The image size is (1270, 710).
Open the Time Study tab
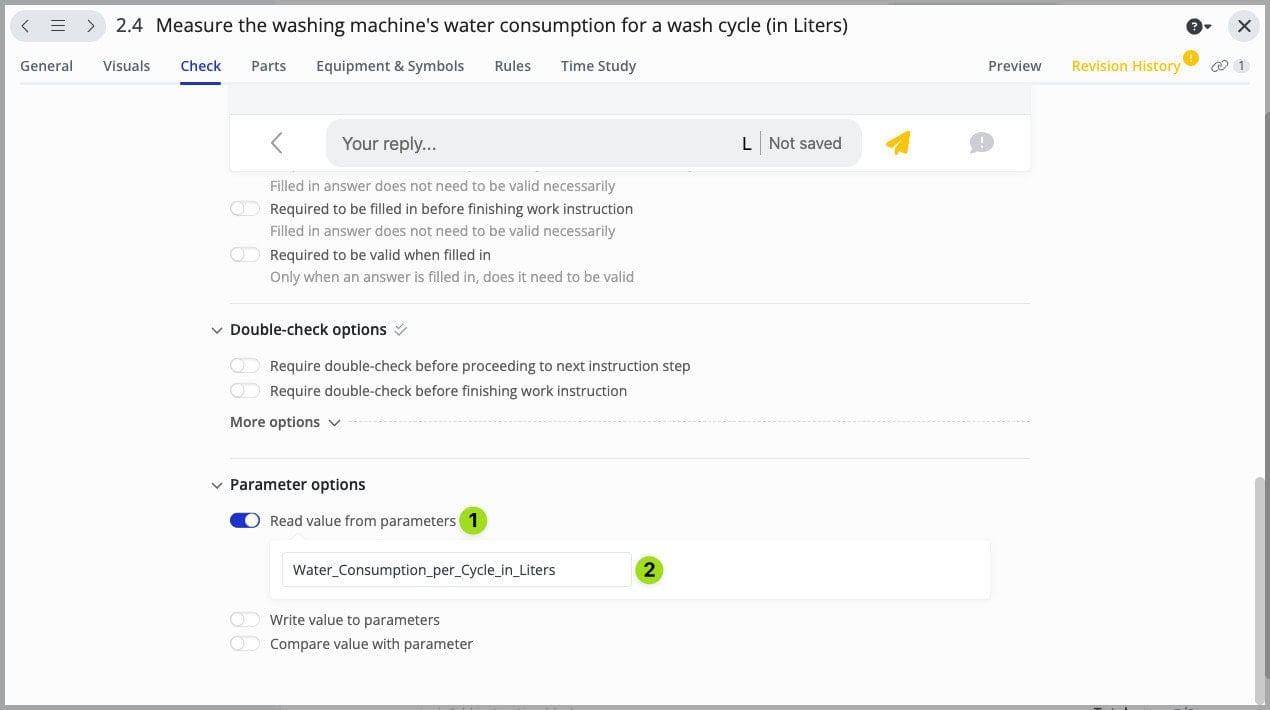pyautogui.click(x=598, y=66)
